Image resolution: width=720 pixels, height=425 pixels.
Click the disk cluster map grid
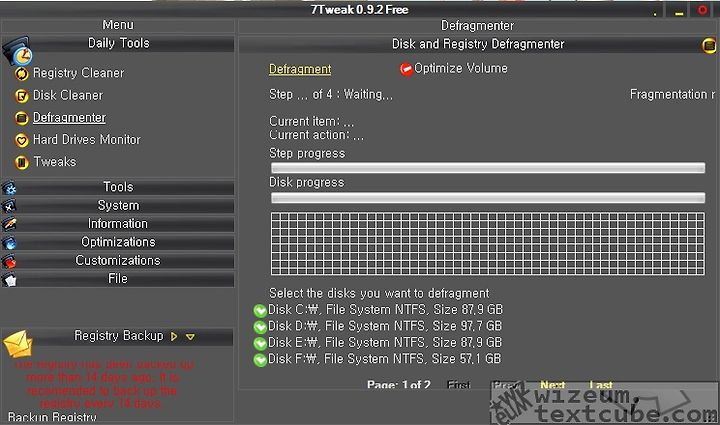click(x=488, y=244)
